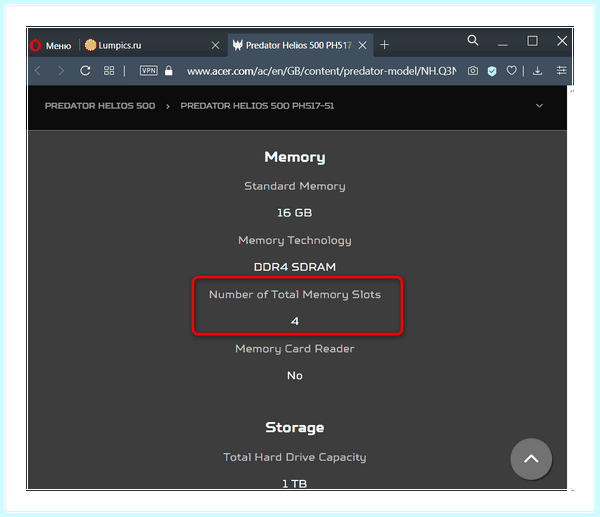The height and width of the screenshot is (517, 600).
Task: Click the Storage section heading
Action: 295,427
